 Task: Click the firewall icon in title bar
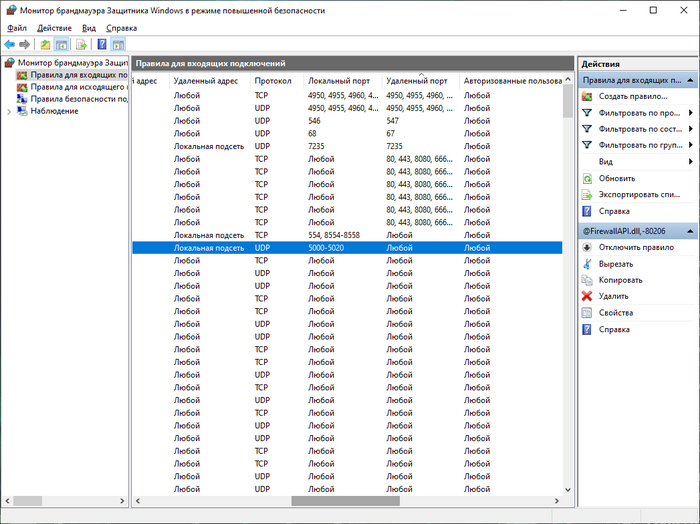coord(11,10)
